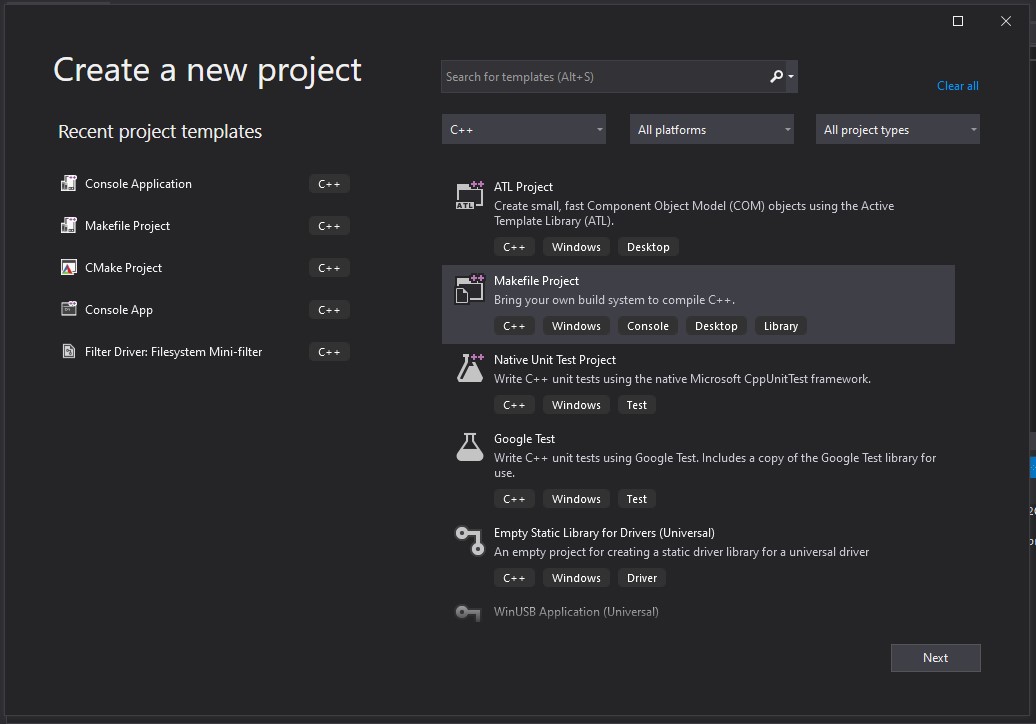Select the WinUSB Application (Universal) title
The height and width of the screenshot is (724, 1036).
[575, 612]
